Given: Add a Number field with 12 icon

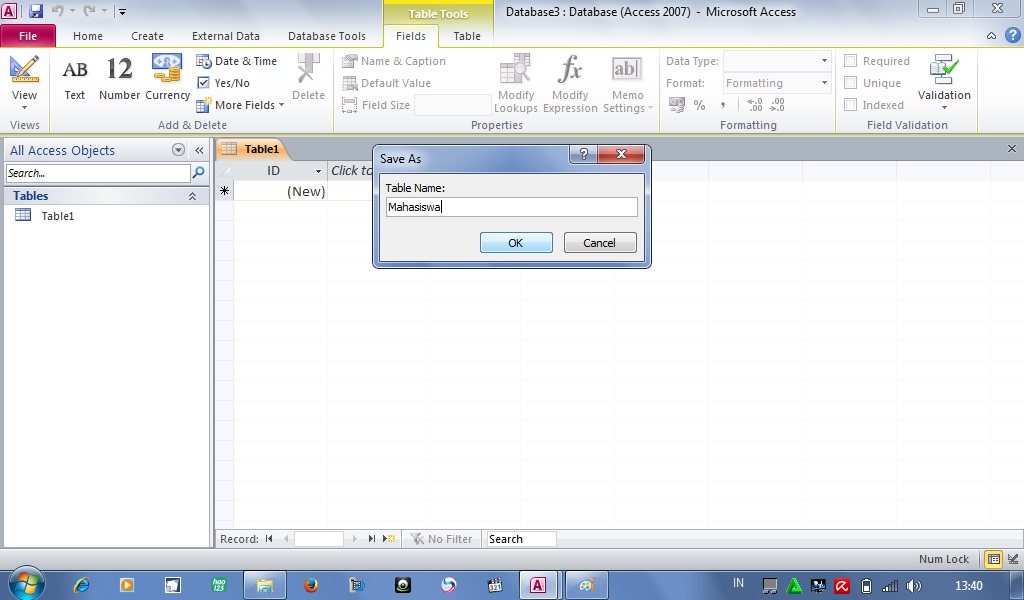Looking at the screenshot, I should [120, 78].
